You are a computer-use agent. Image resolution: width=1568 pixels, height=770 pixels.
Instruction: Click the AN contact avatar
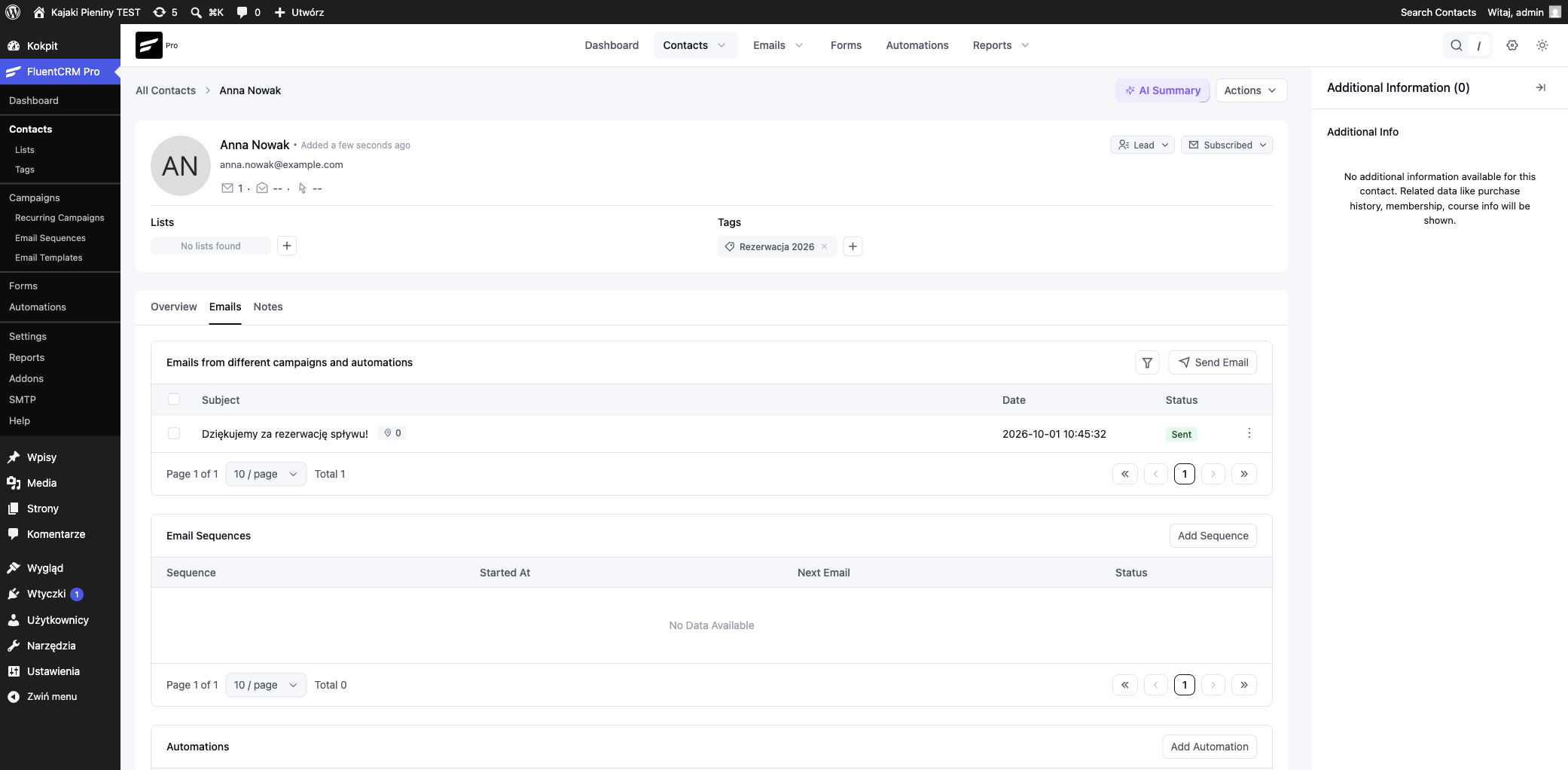181,166
